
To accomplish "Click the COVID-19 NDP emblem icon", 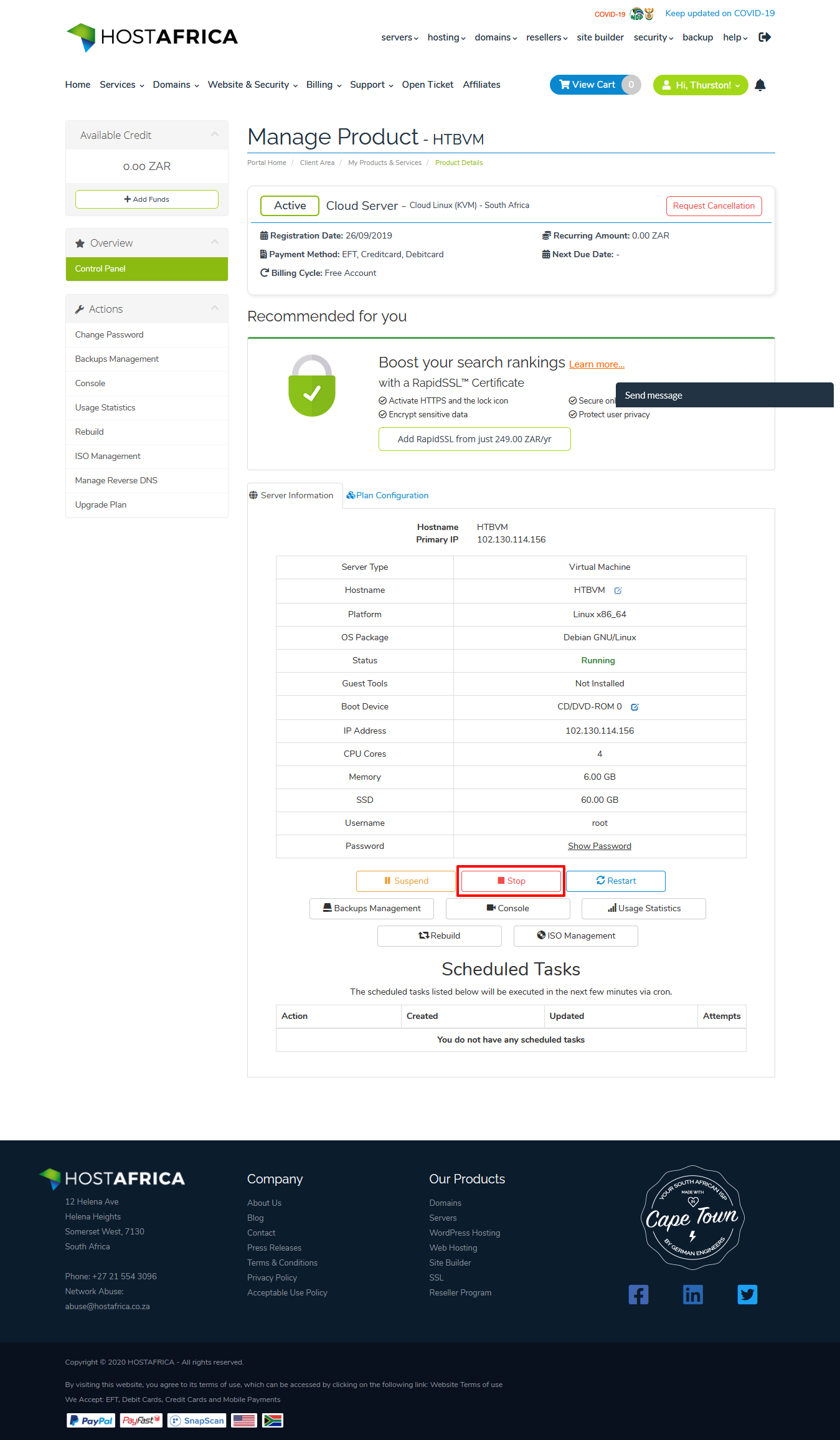I will tap(642, 14).
